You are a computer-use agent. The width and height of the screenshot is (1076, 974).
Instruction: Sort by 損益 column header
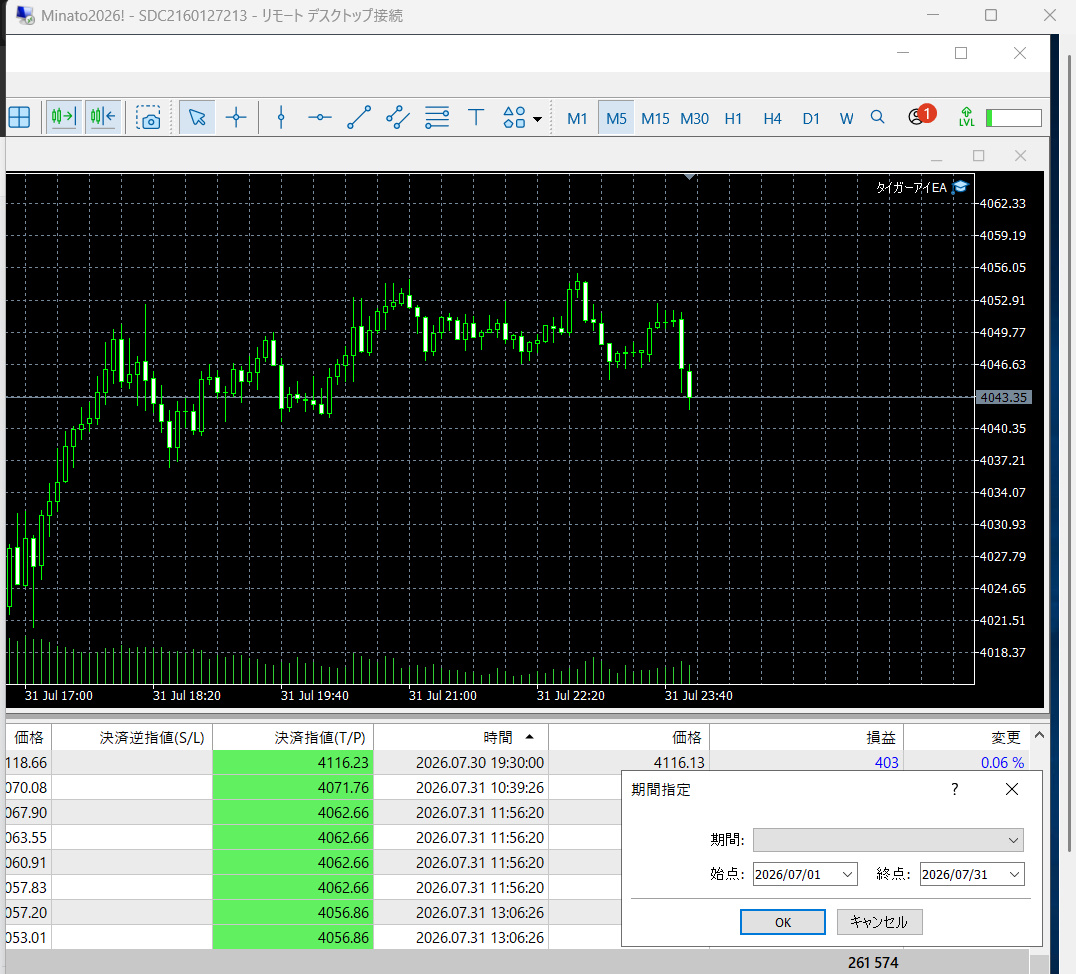tap(806, 737)
